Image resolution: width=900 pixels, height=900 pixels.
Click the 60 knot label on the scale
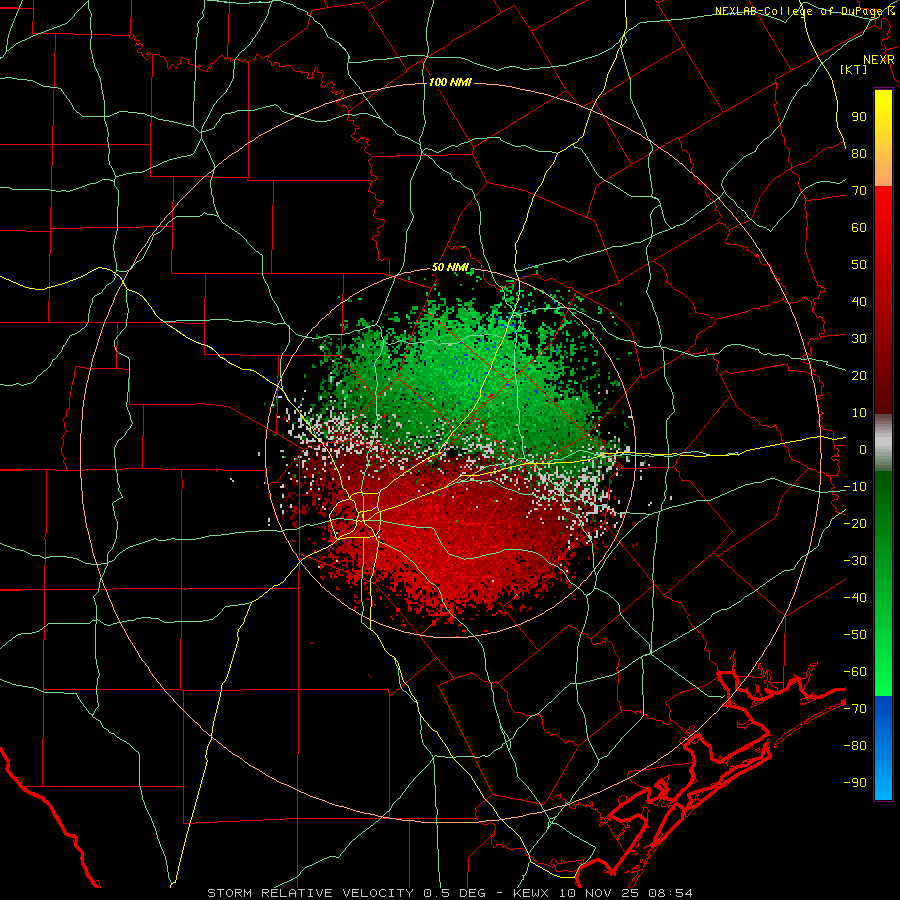(859, 227)
